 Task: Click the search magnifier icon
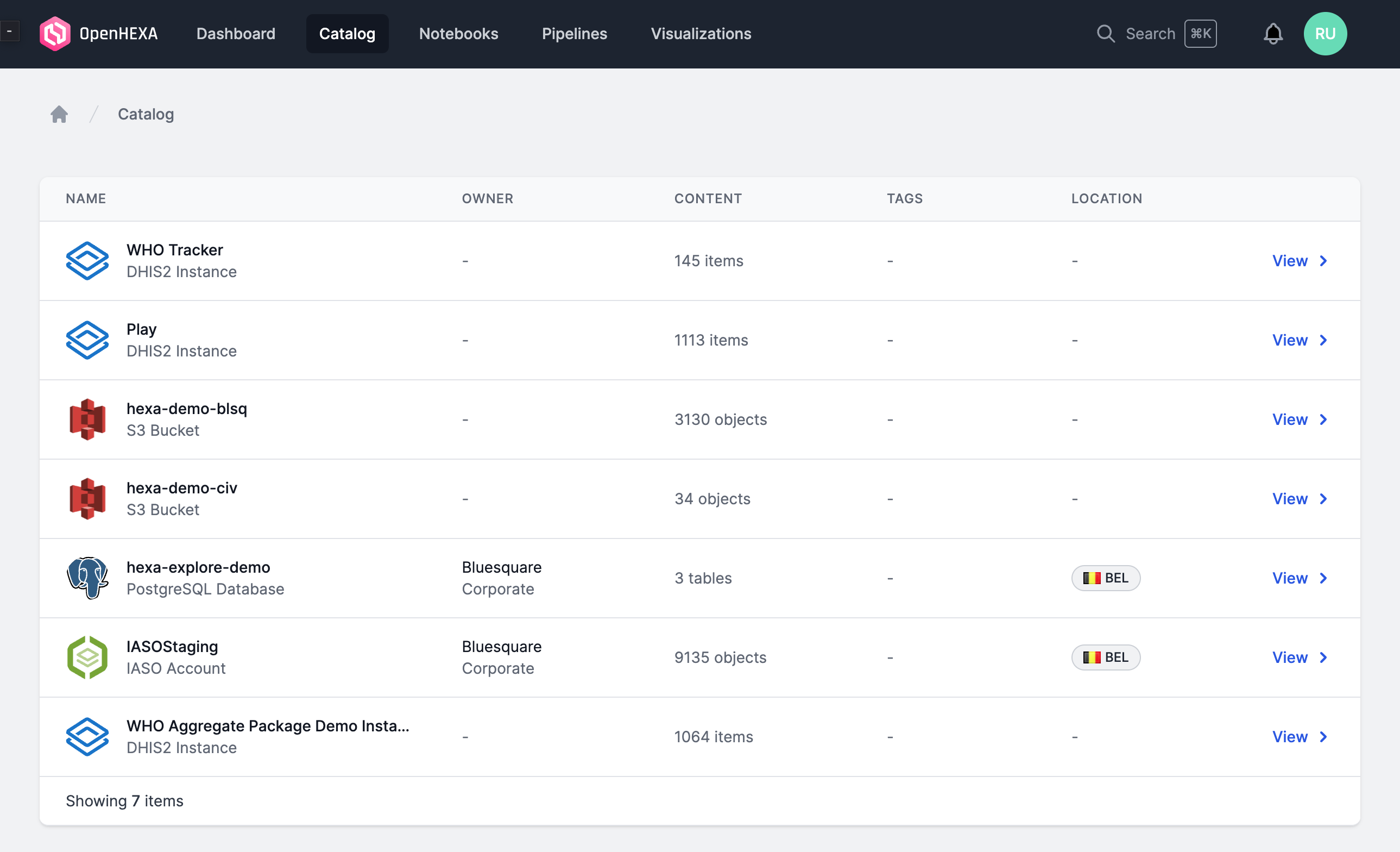coord(1105,34)
